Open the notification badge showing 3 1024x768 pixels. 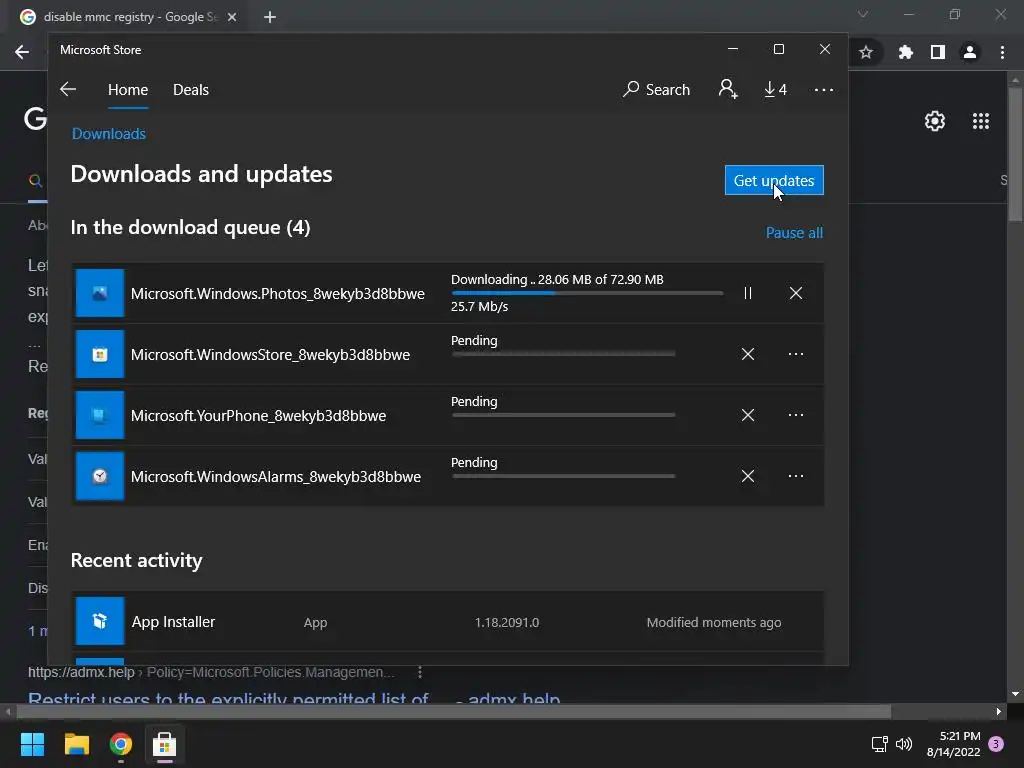click(996, 743)
